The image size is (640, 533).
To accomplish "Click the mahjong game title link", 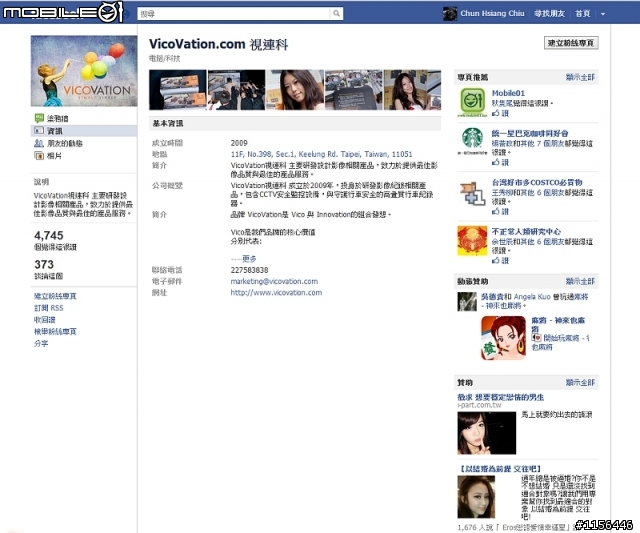I will 558,324.
